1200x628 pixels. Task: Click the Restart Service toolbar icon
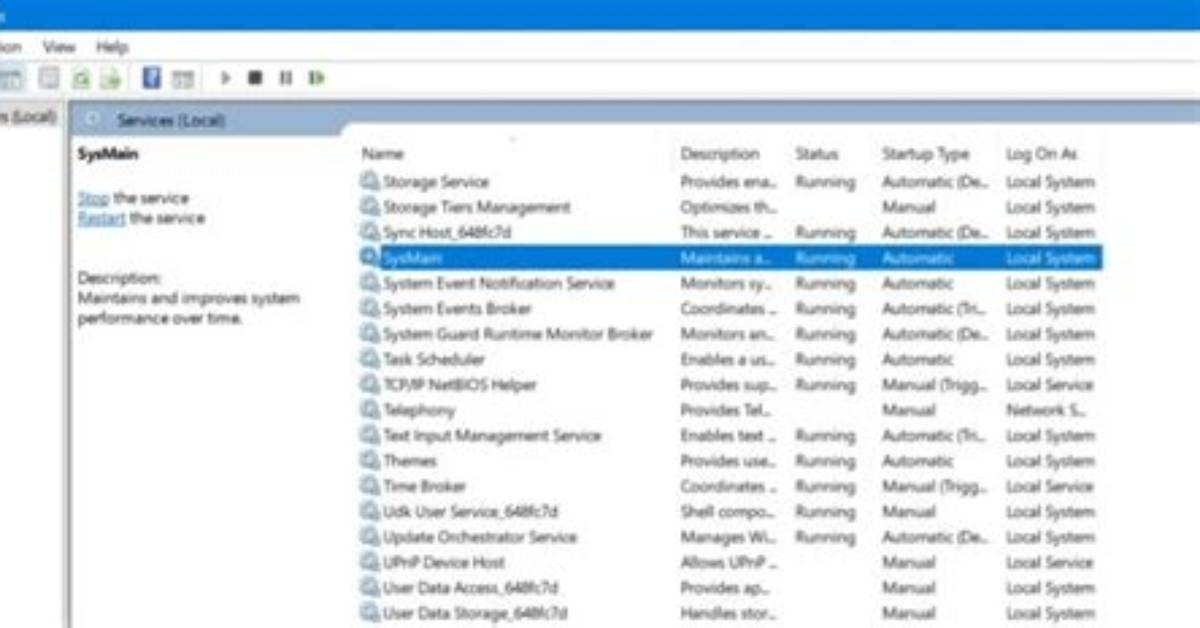(317, 77)
